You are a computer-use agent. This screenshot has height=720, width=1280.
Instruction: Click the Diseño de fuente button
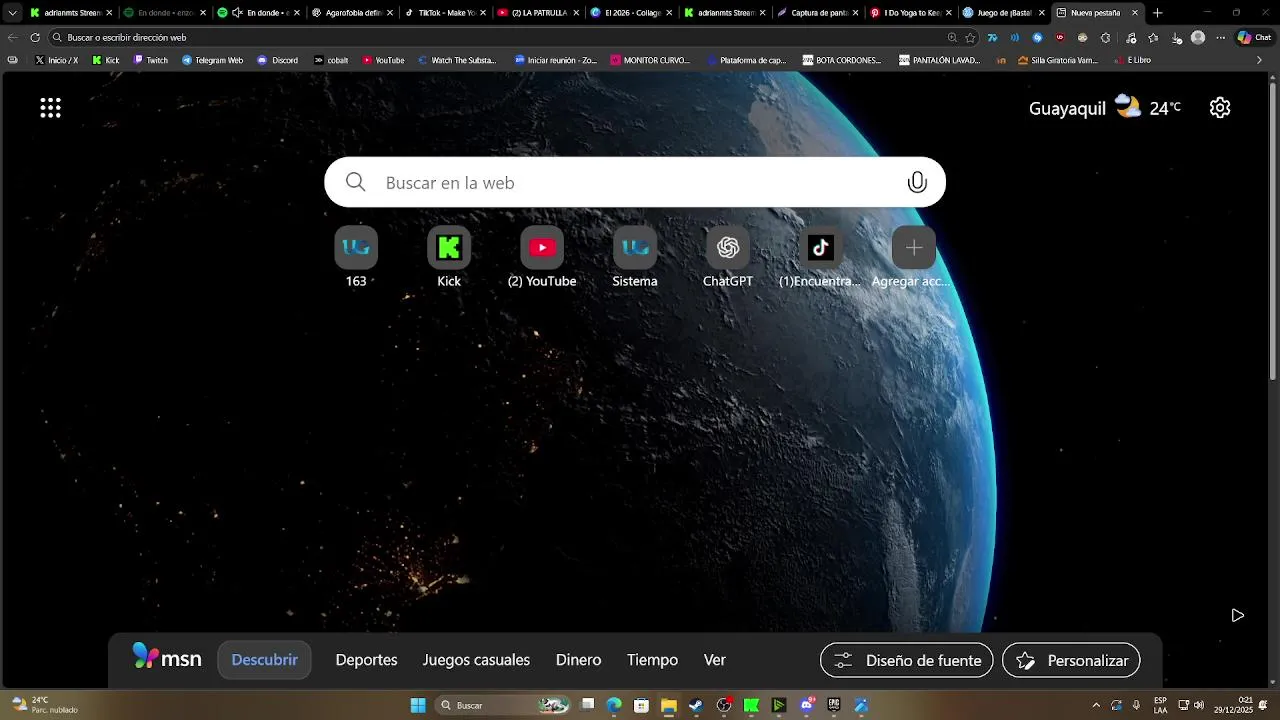click(x=906, y=660)
